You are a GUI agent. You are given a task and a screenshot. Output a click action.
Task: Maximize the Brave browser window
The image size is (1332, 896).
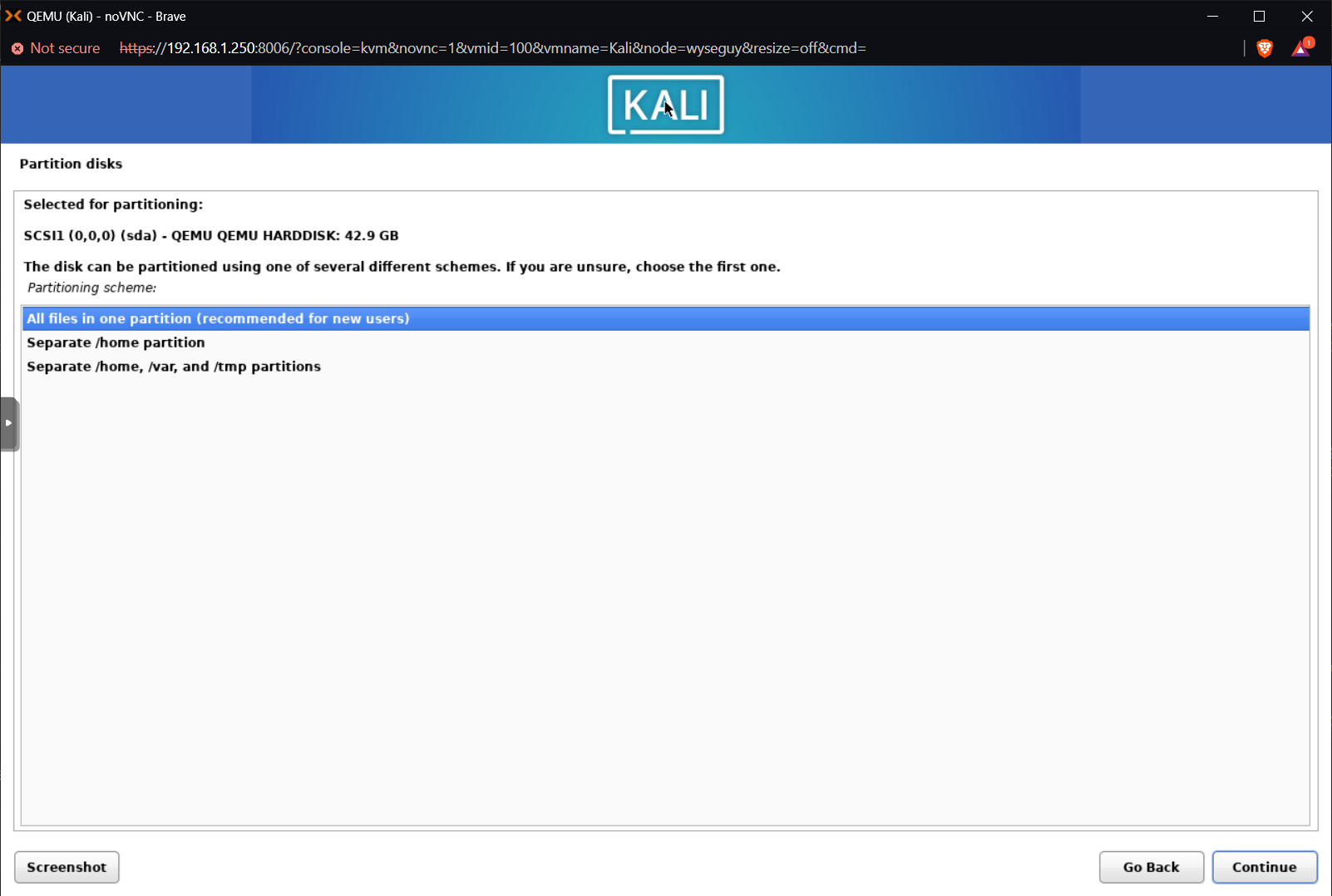pos(1259,16)
